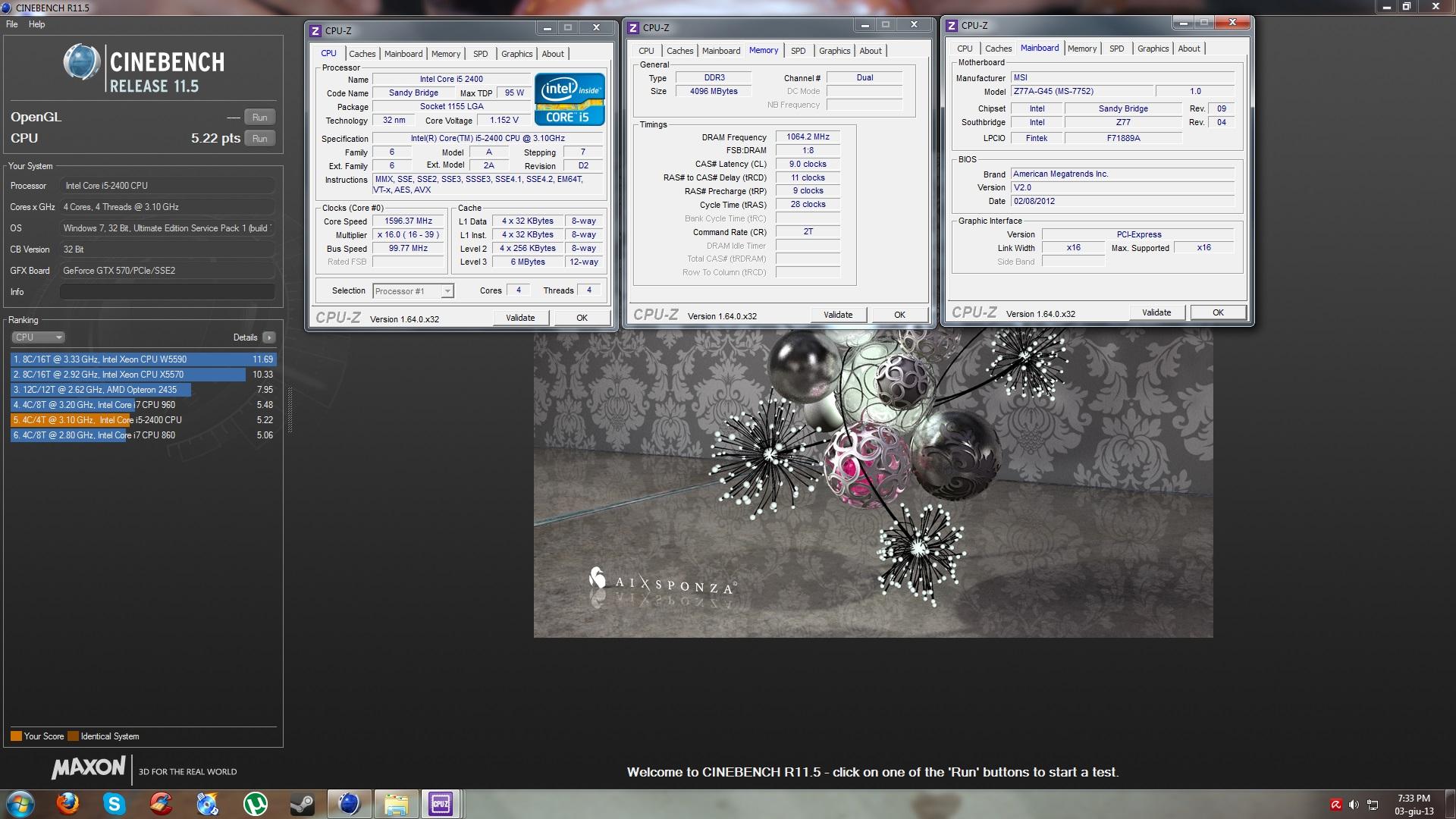Open the Cinebench Help menu
Viewport: 1456px width, 819px height.
pos(37,24)
